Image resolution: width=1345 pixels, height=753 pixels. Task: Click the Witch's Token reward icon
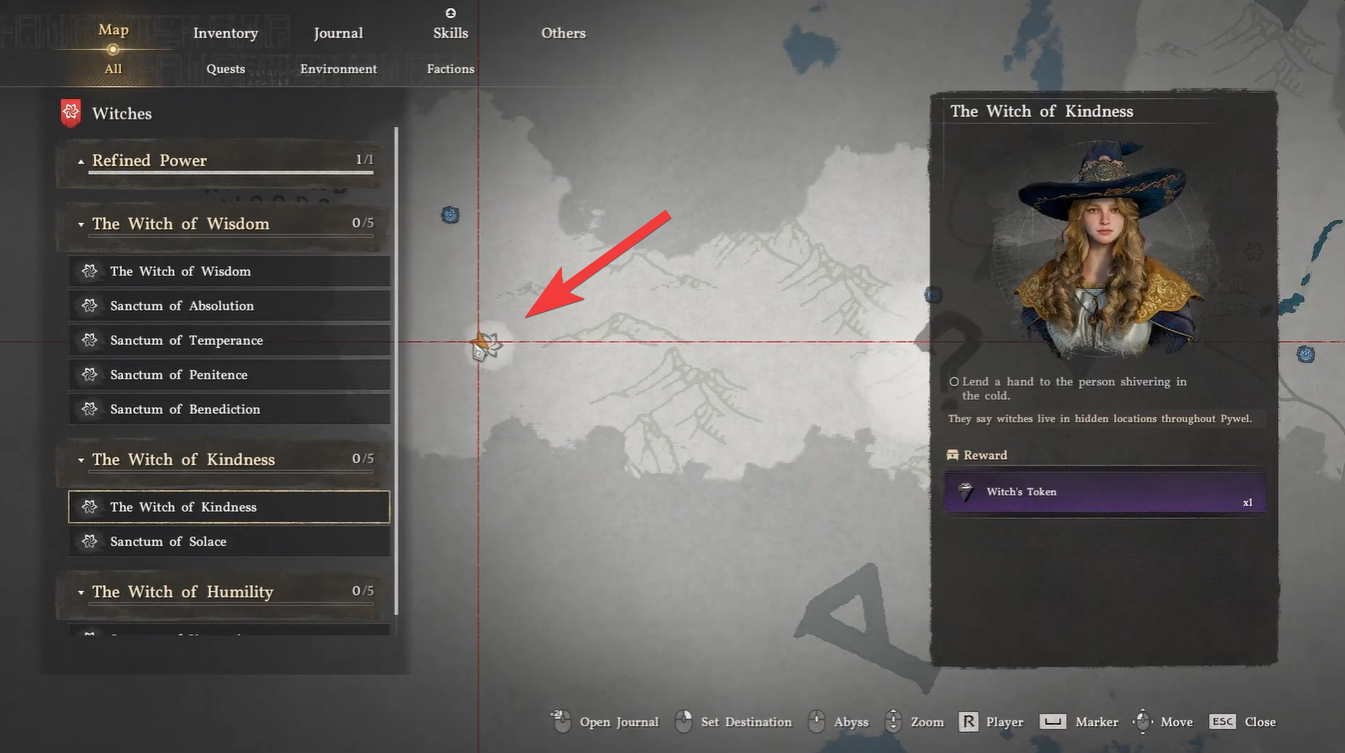point(966,491)
